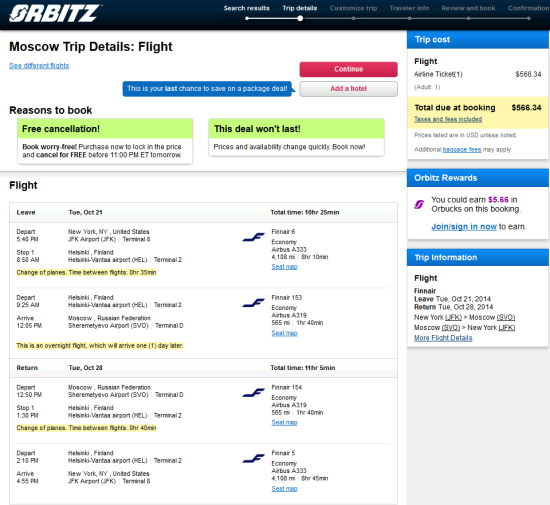550x505 pixels.
Task: Select the Confirmation step
Action: pos(529,8)
